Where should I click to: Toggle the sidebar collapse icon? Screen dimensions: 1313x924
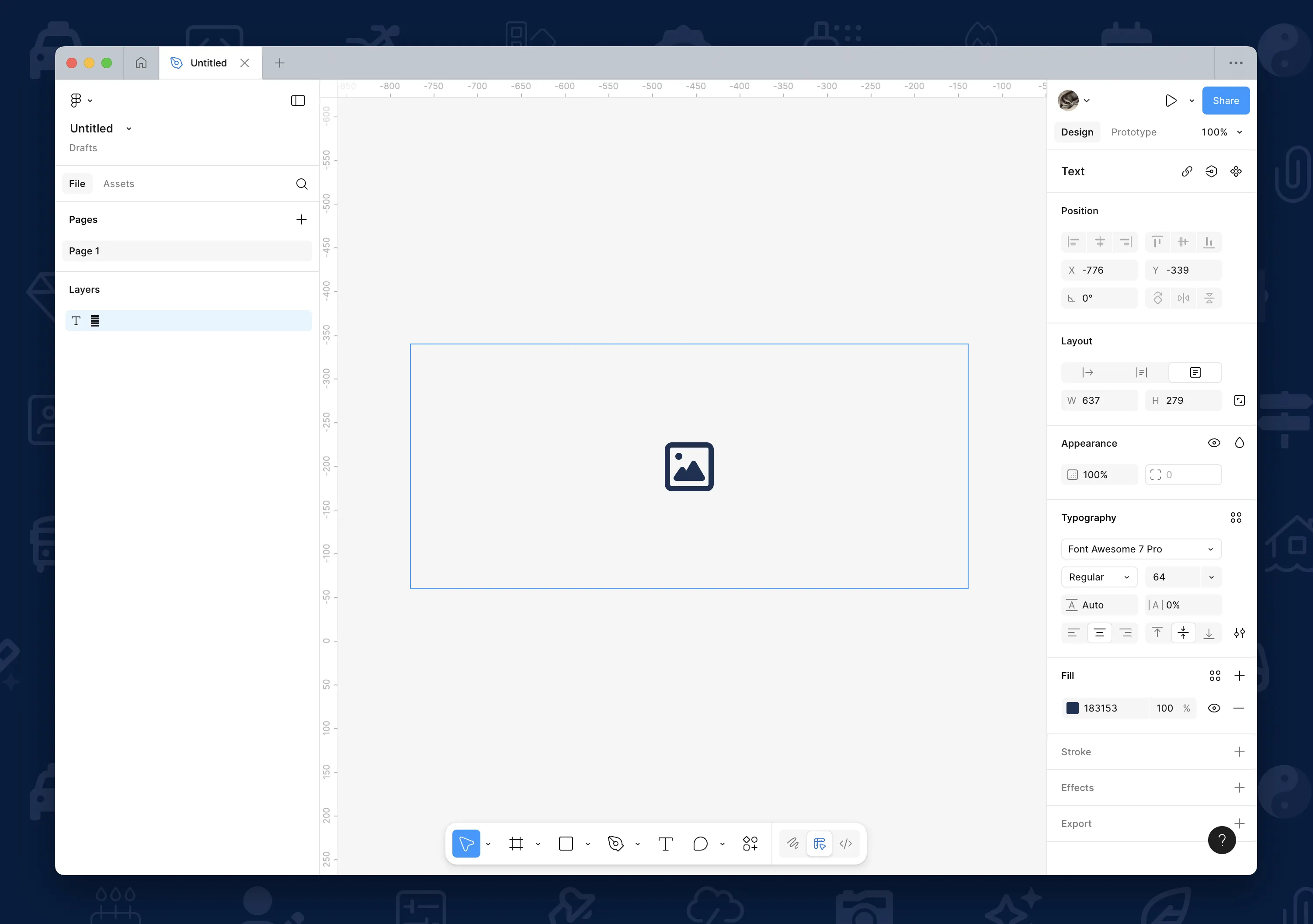pos(298,101)
